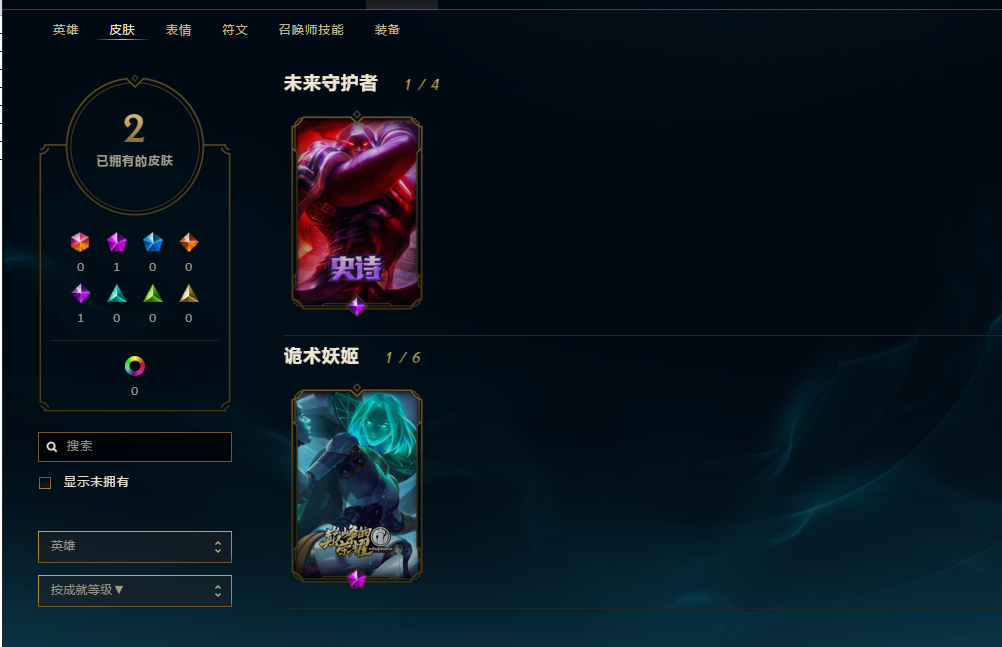Screen dimensions: 1002x647
Task: Open the red 史诗 skin card
Action: (x=357, y=213)
